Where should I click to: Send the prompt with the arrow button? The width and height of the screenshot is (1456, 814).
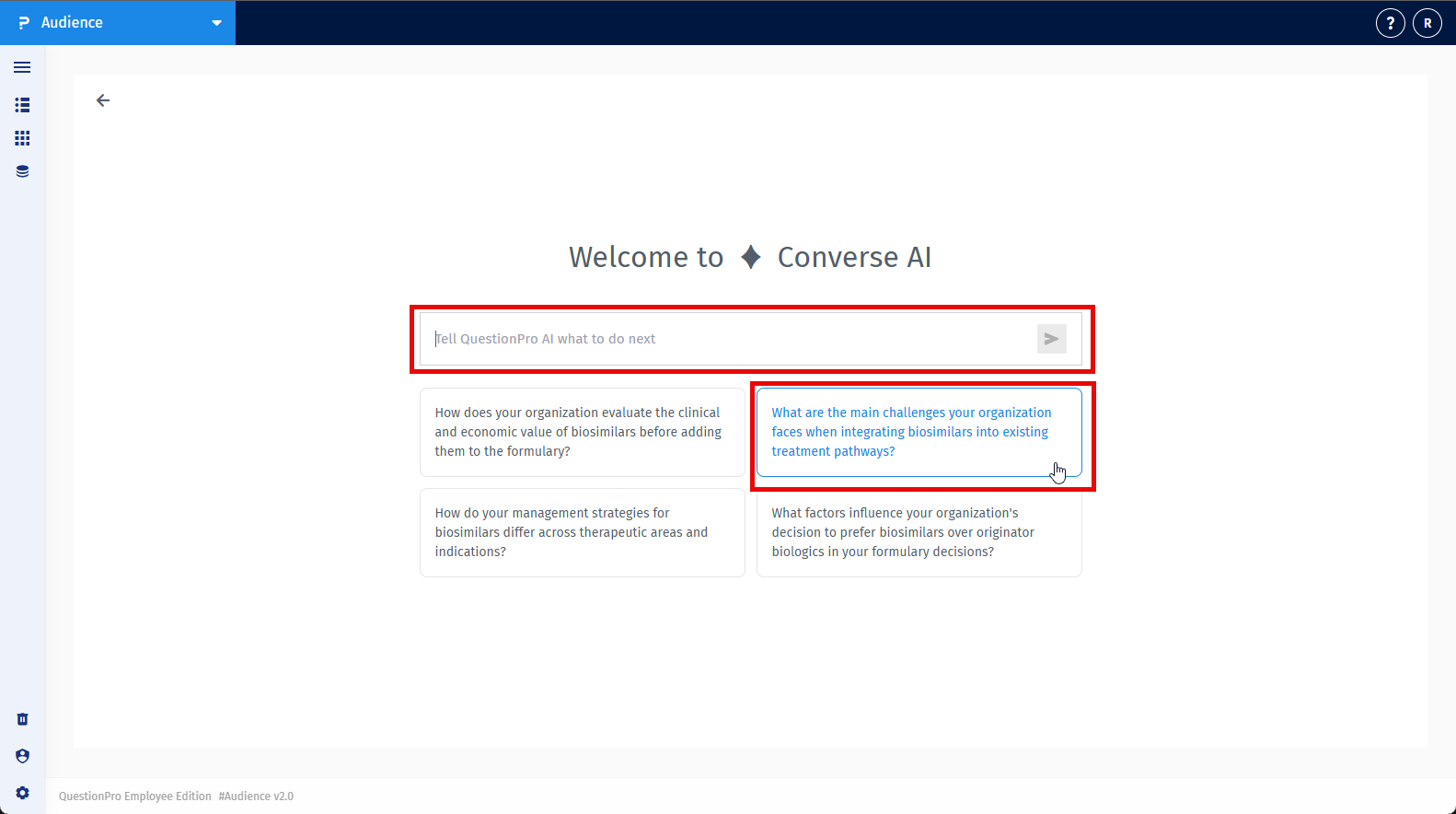click(1051, 339)
